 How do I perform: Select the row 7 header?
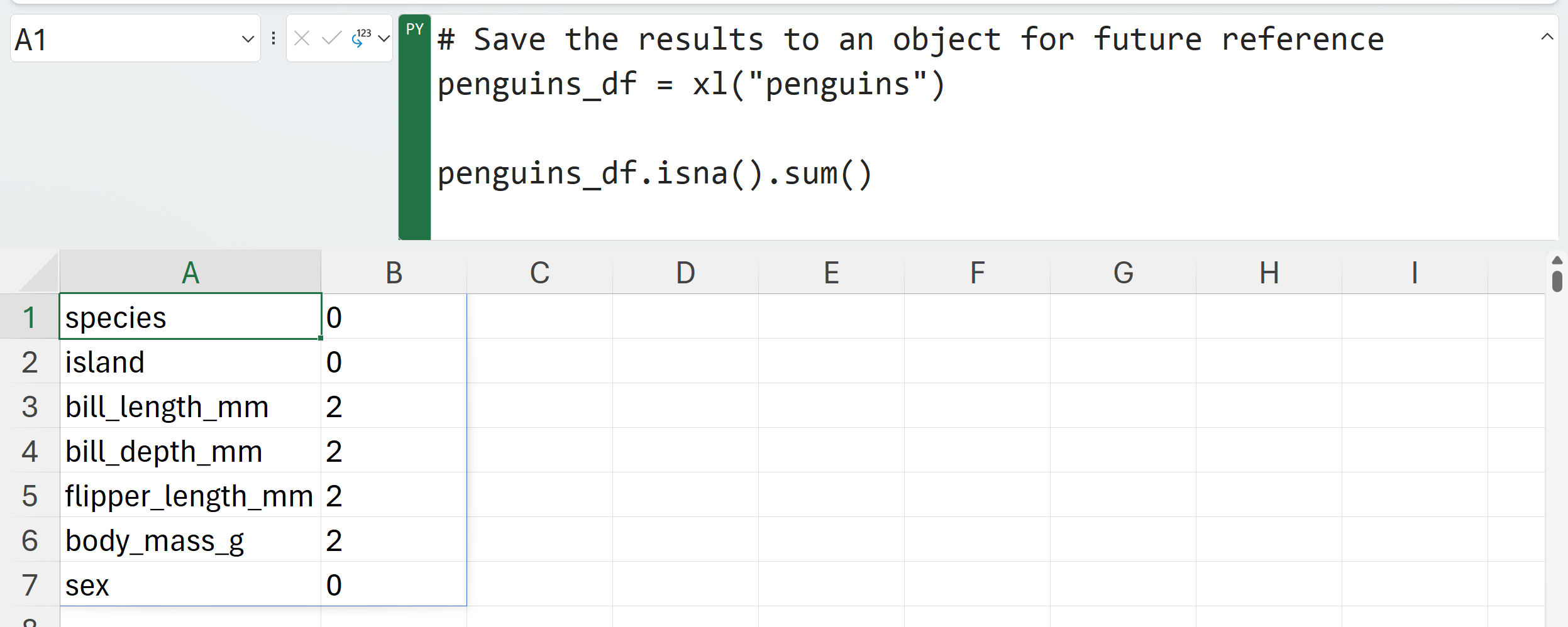(x=30, y=585)
